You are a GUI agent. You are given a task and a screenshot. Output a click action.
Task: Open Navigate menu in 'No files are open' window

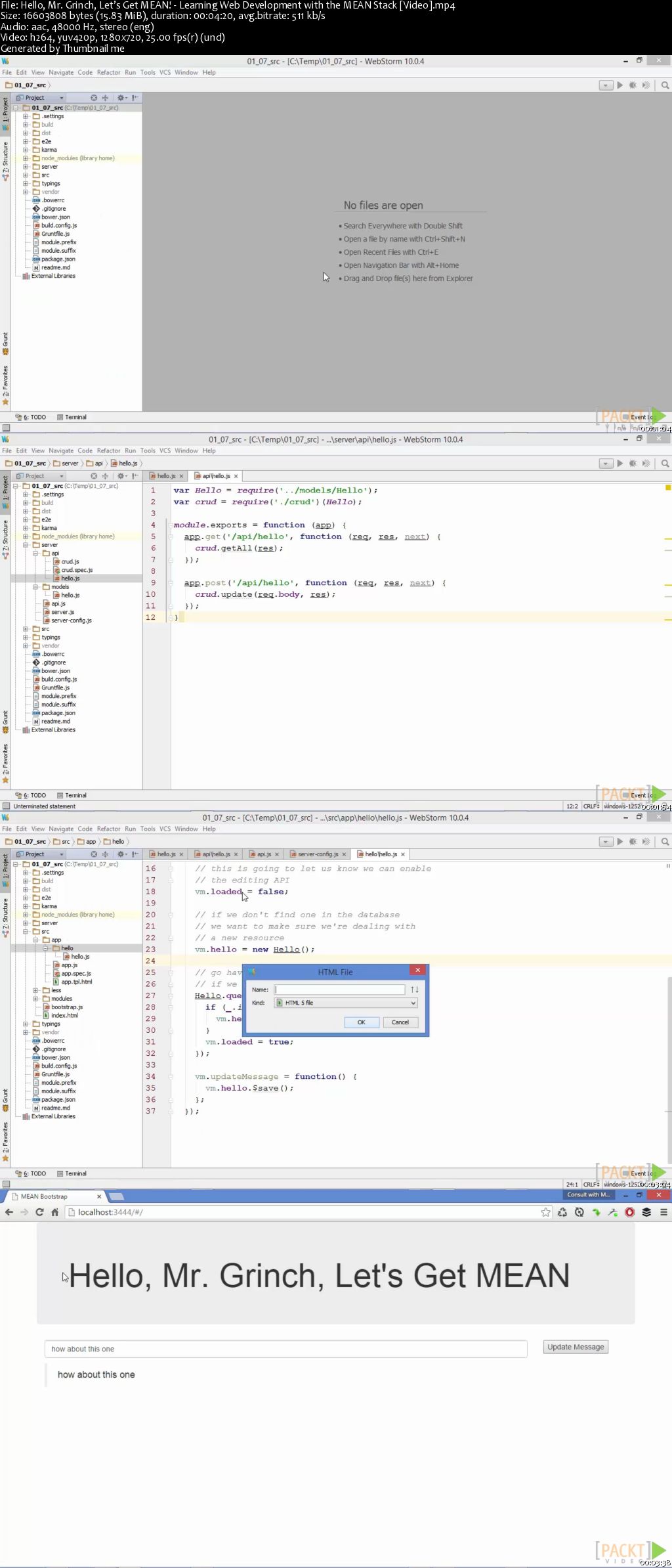[61, 72]
